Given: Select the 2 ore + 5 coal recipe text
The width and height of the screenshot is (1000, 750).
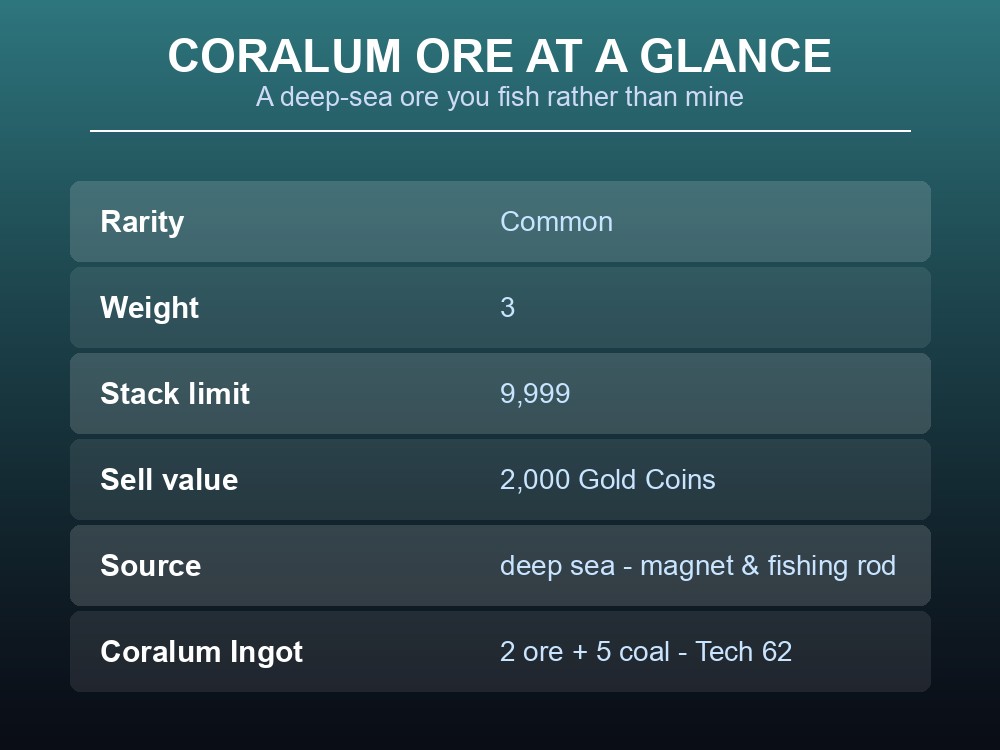Looking at the screenshot, I should point(585,652).
